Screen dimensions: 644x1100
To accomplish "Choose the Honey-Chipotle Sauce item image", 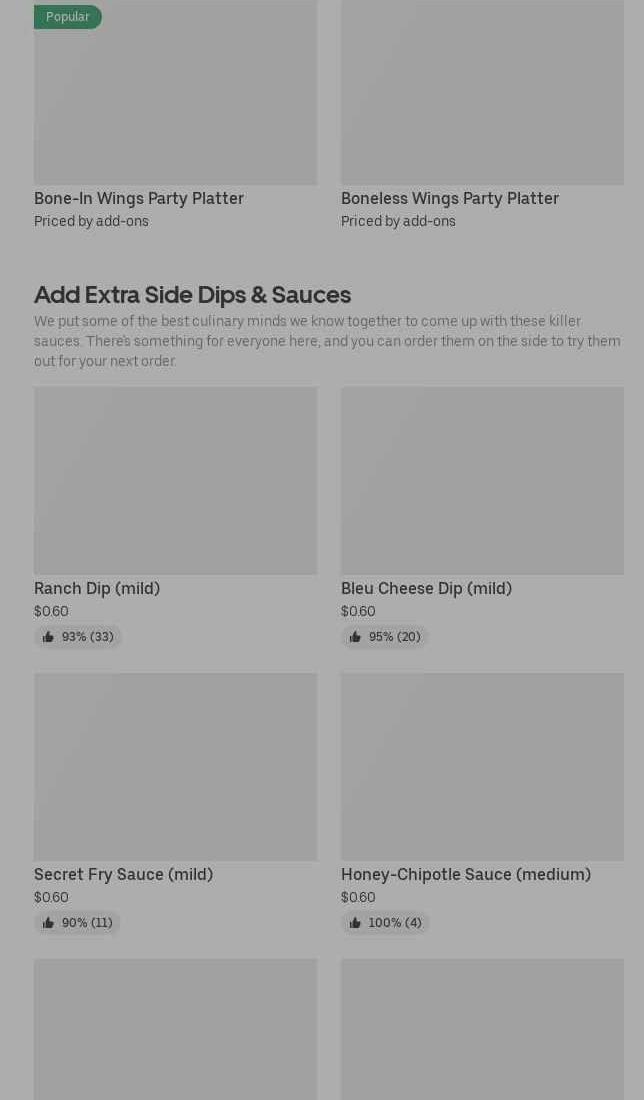I will coord(482,766).
